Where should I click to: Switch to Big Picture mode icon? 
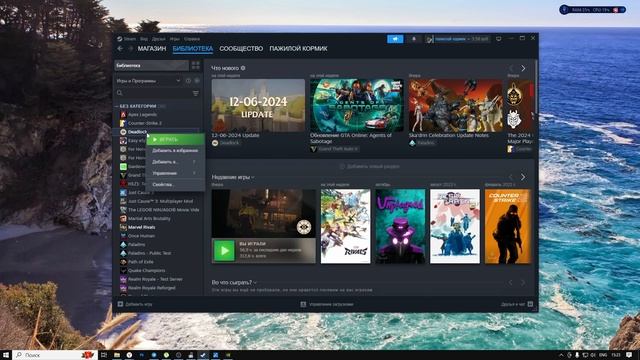click(499, 39)
